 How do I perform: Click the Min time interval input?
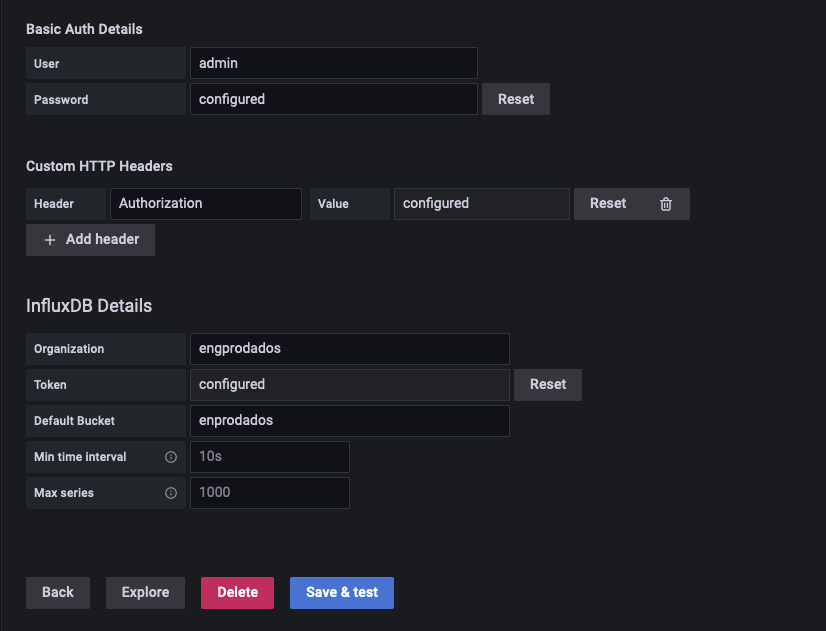[270, 457]
